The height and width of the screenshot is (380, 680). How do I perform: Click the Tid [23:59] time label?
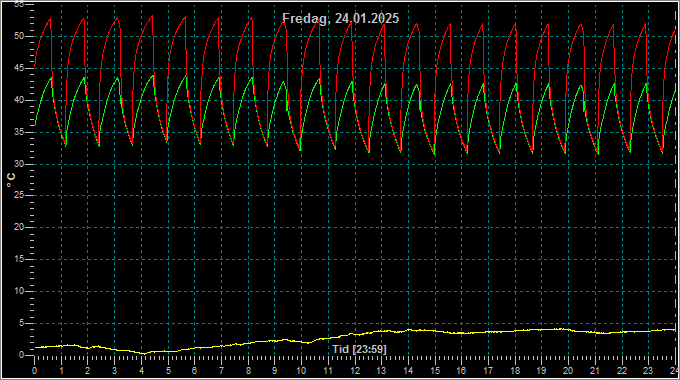pyautogui.click(x=359, y=349)
